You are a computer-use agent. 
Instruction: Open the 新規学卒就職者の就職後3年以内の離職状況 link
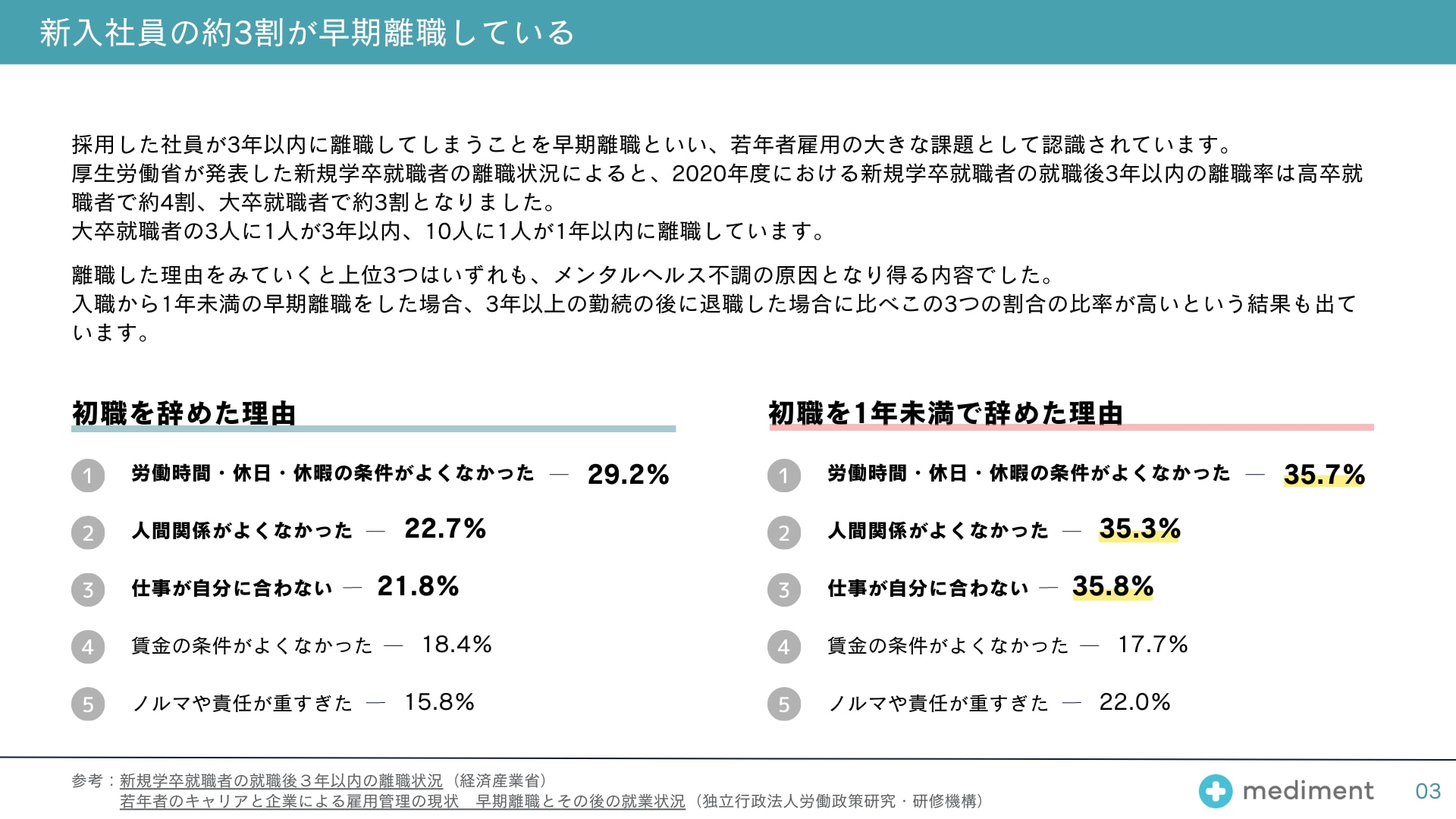tap(281, 780)
